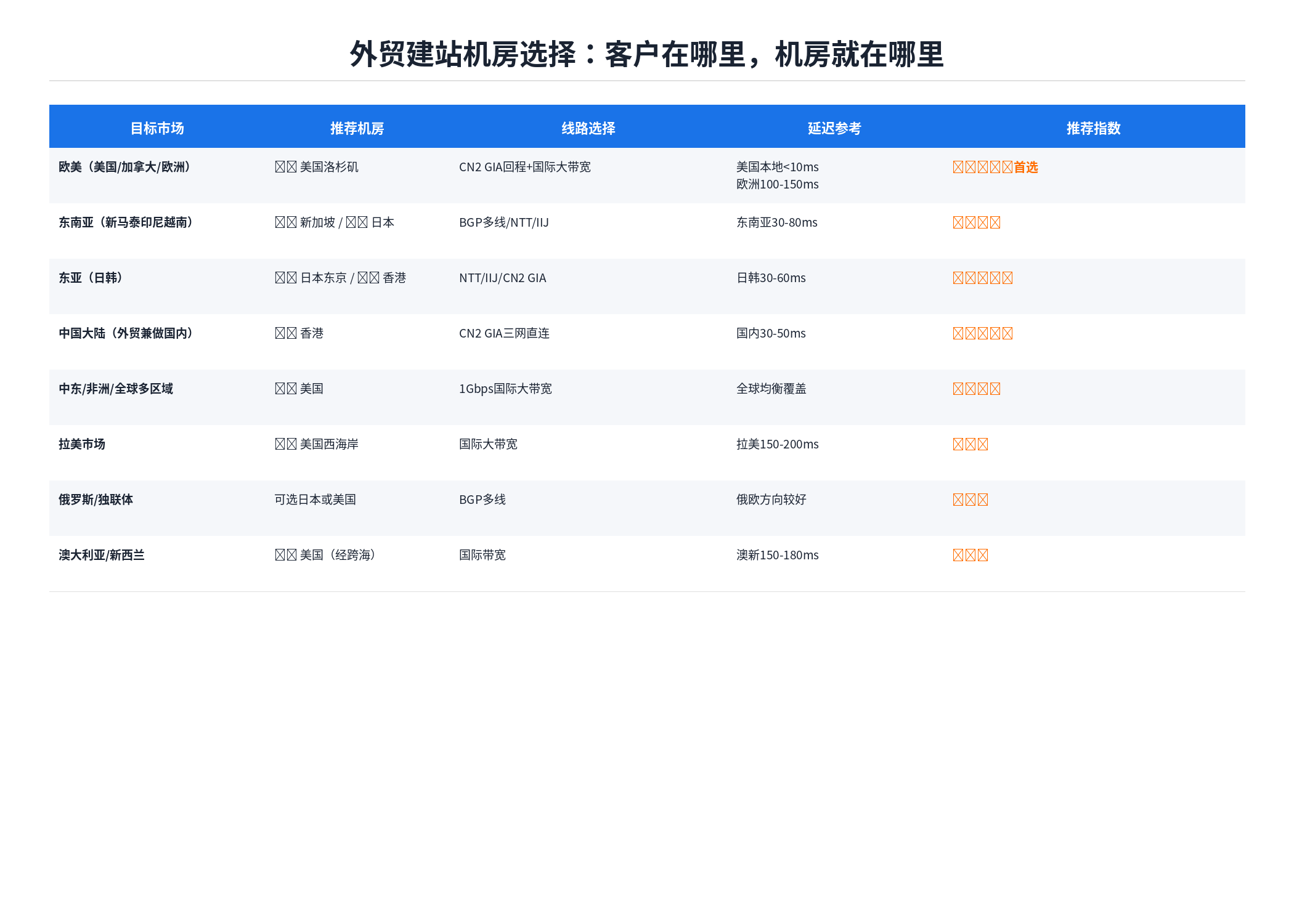Click the 目标市场 column header
The image size is (1294, 924).
click(157, 128)
